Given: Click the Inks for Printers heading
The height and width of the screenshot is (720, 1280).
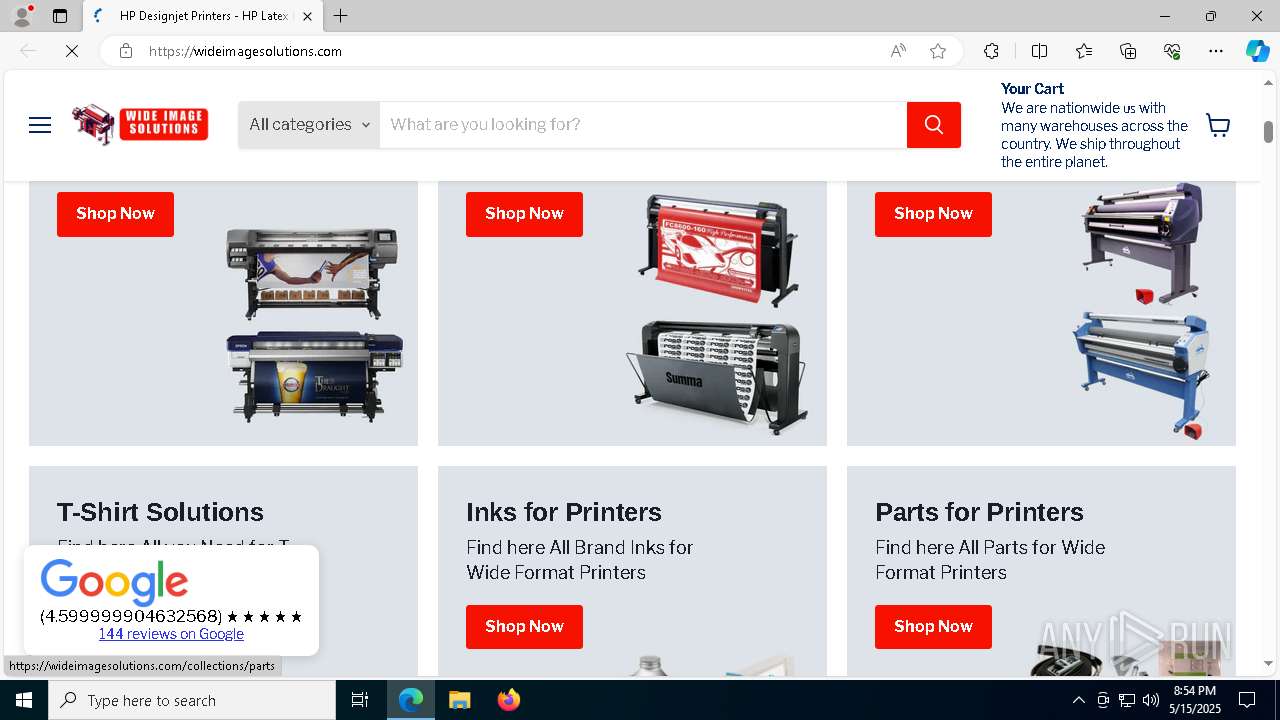Looking at the screenshot, I should click(x=564, y=512).
